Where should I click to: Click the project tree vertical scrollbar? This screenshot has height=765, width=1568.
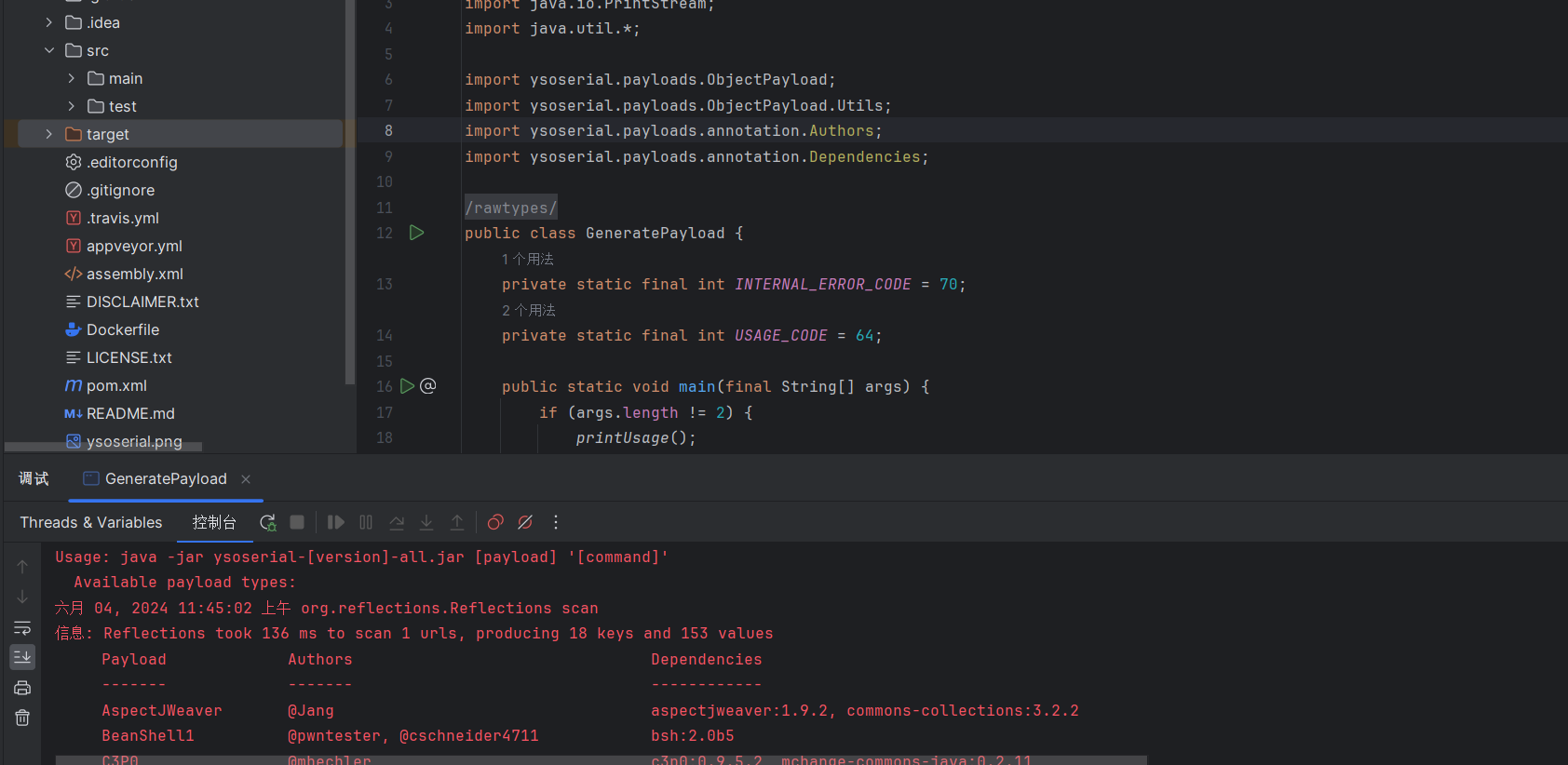click(x=350, y=192)
